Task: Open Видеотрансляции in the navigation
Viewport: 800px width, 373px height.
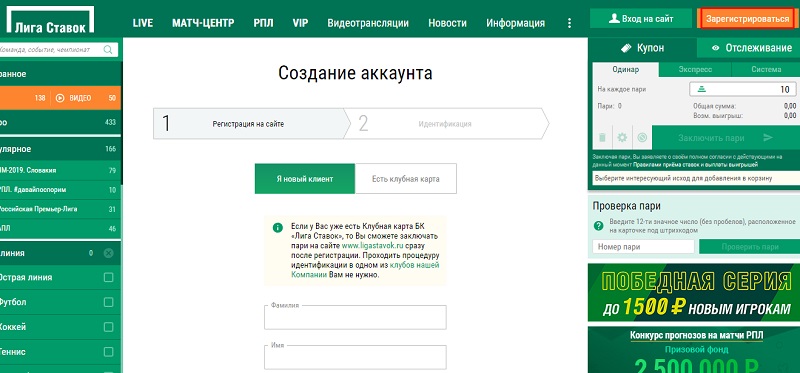Action: 368,23
